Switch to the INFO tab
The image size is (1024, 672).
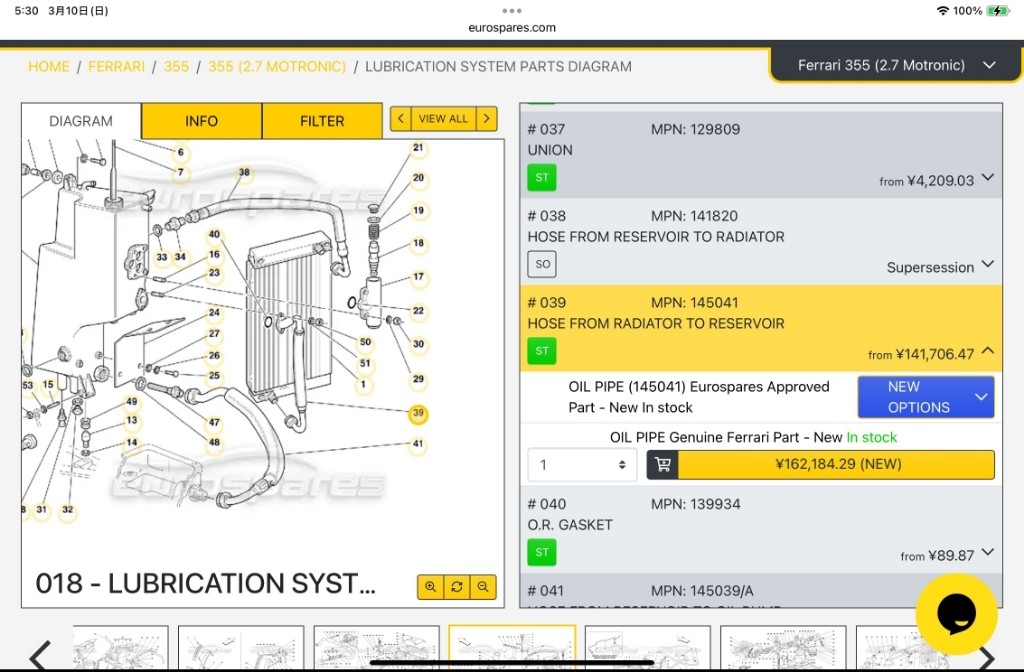pyautogui.click(x=201, y=121)
